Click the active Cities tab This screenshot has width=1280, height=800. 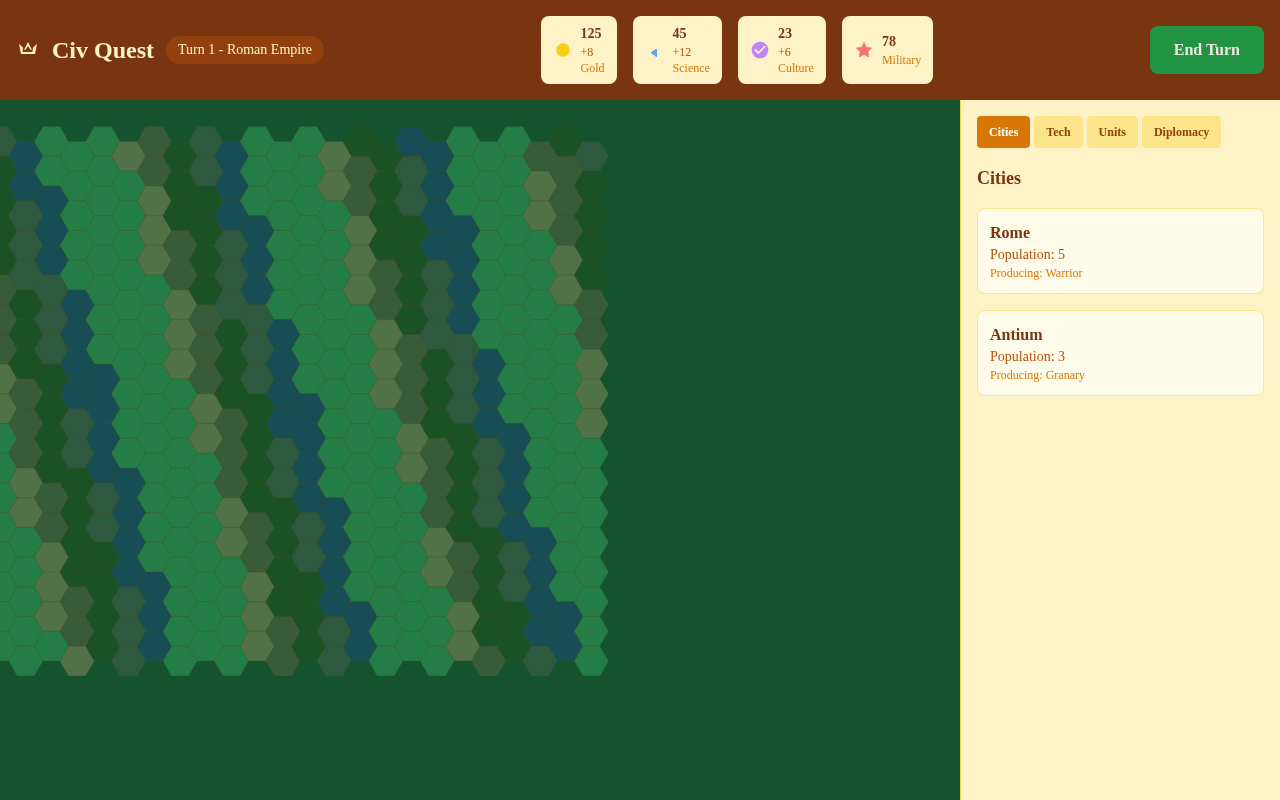(1003, 131)
